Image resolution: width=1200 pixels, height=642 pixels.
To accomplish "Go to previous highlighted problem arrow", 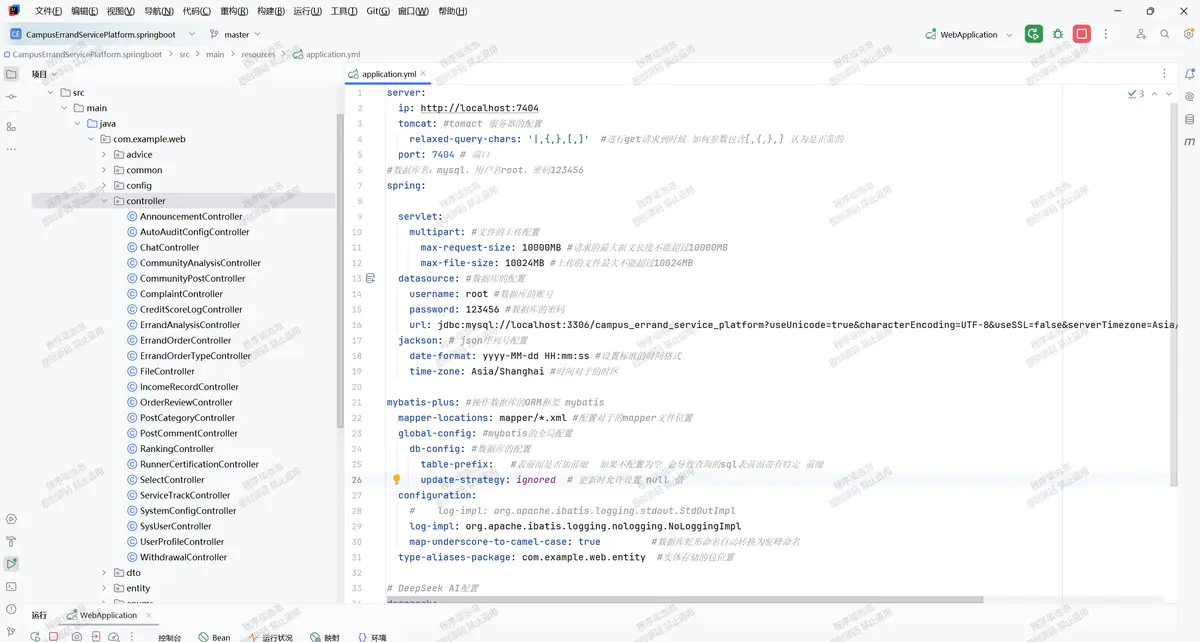I will click(x=1155, y=94).
